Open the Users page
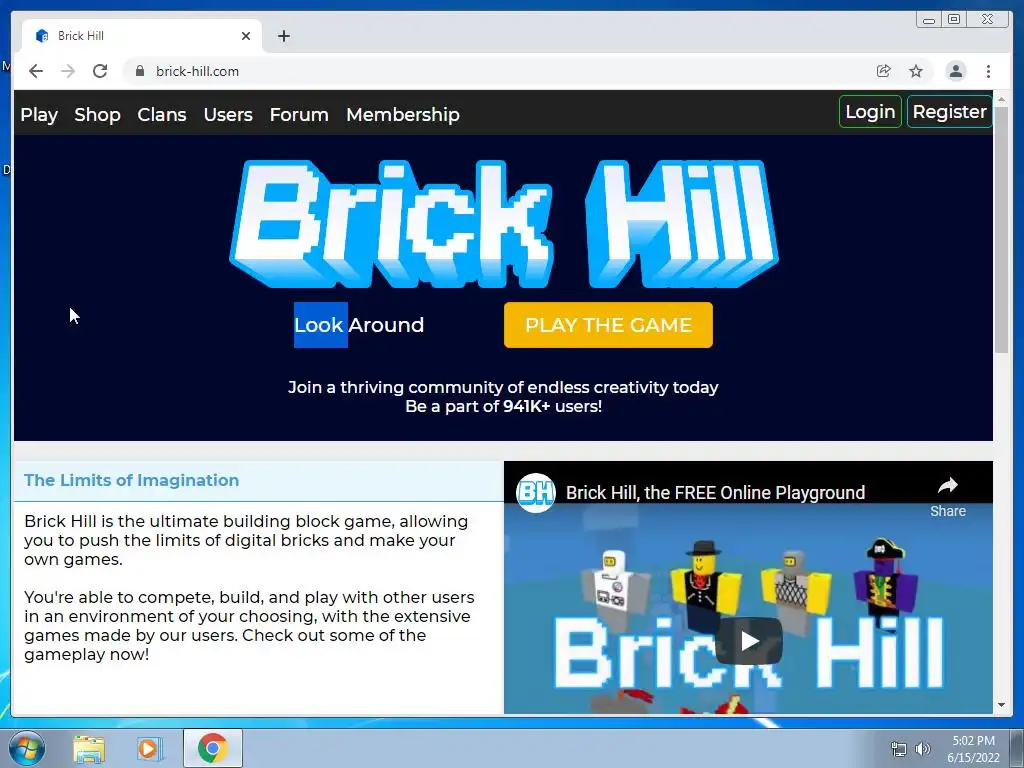This screenshot has width=1024, height=768. 228,114
